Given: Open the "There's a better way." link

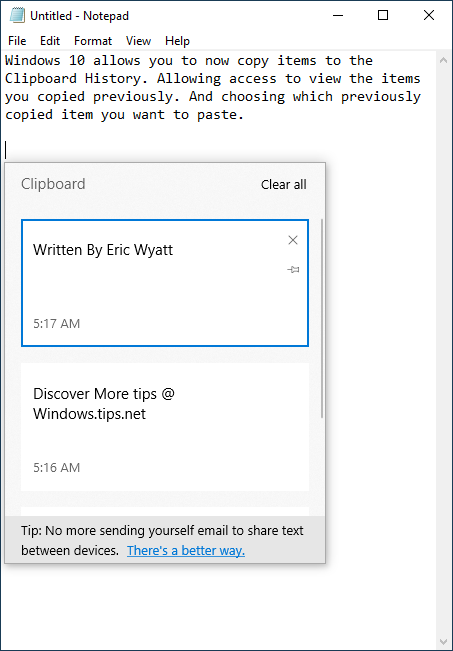Looking at the screenshot, I should (x=186, y=551).
